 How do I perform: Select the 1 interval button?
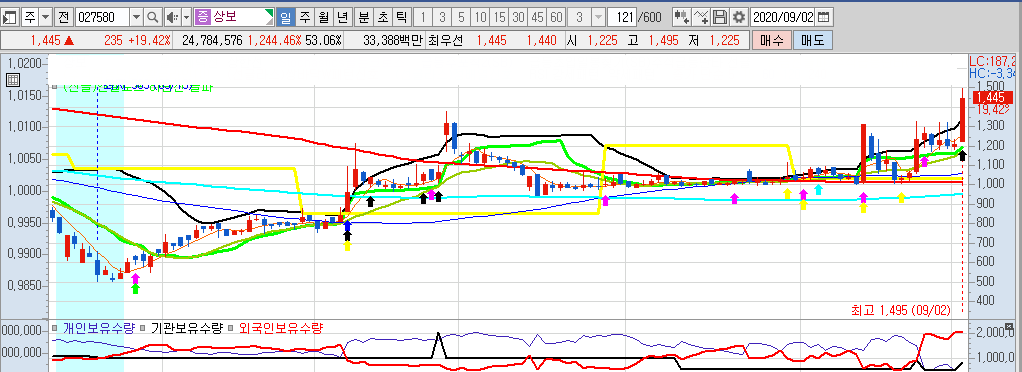pos(424,16)
